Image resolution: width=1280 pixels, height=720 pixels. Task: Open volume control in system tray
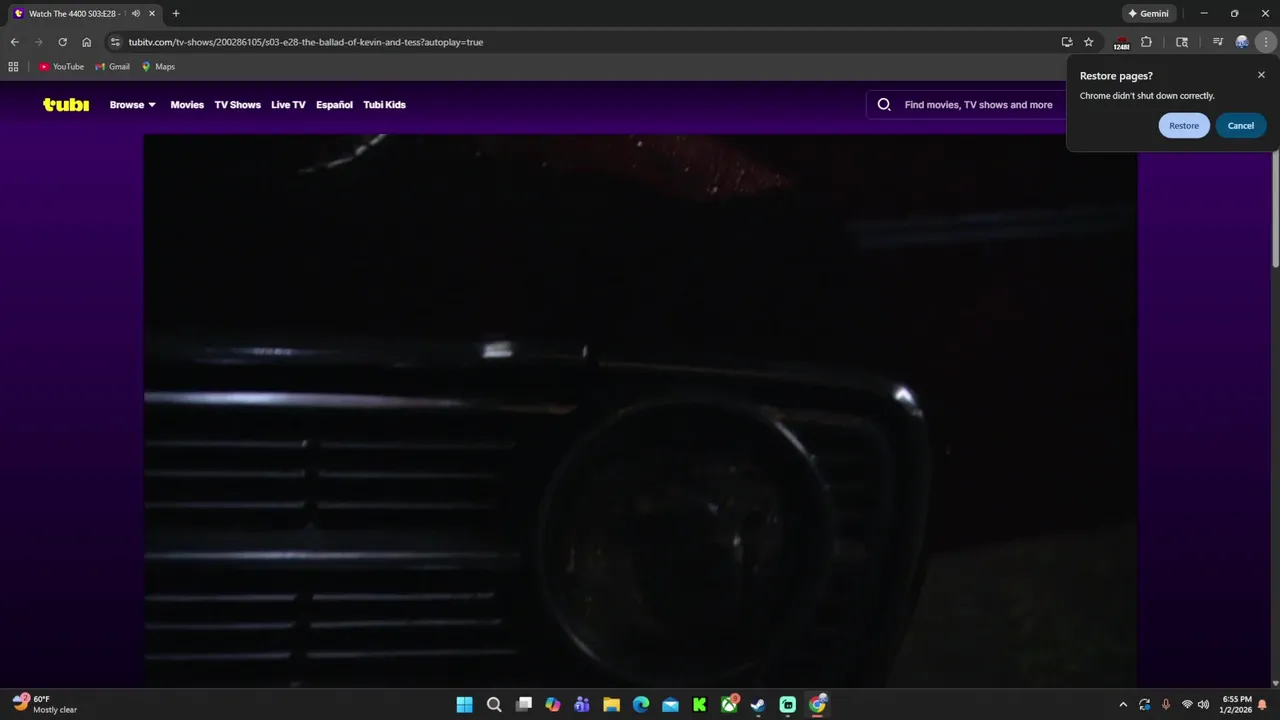click(x=1203, y=705)
